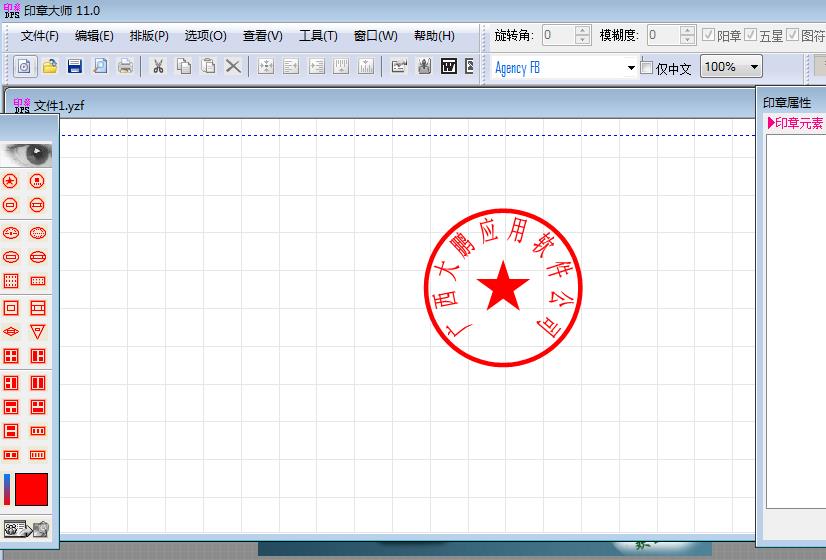The width and height of the screenshot is (826, 560).
Task: Click the copy icon in toolbar
Action: pos(183,67)
